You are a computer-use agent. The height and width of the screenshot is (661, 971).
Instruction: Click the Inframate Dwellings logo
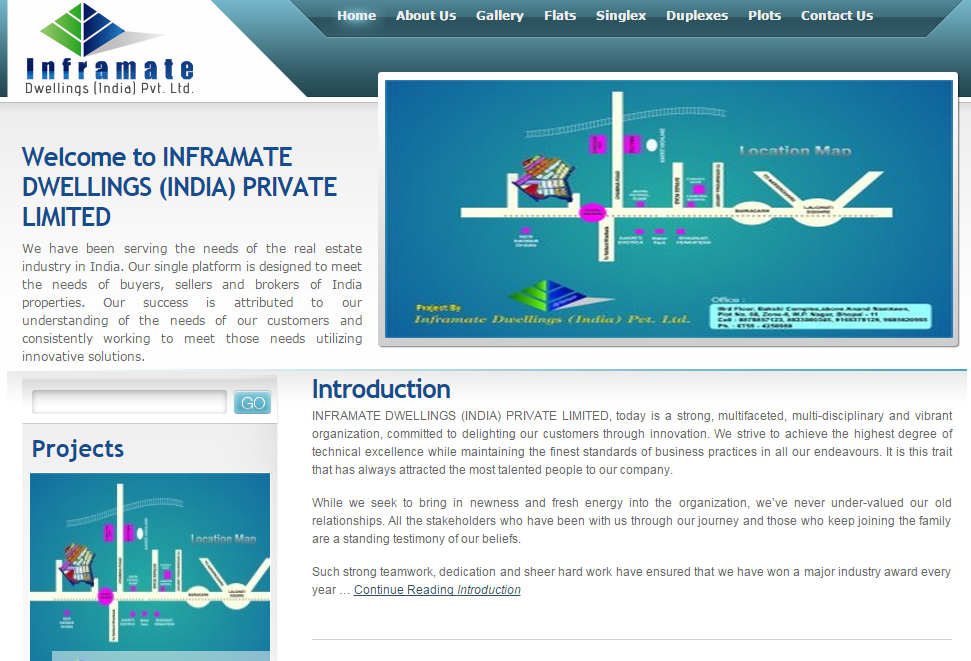click(x=109, y=49)
